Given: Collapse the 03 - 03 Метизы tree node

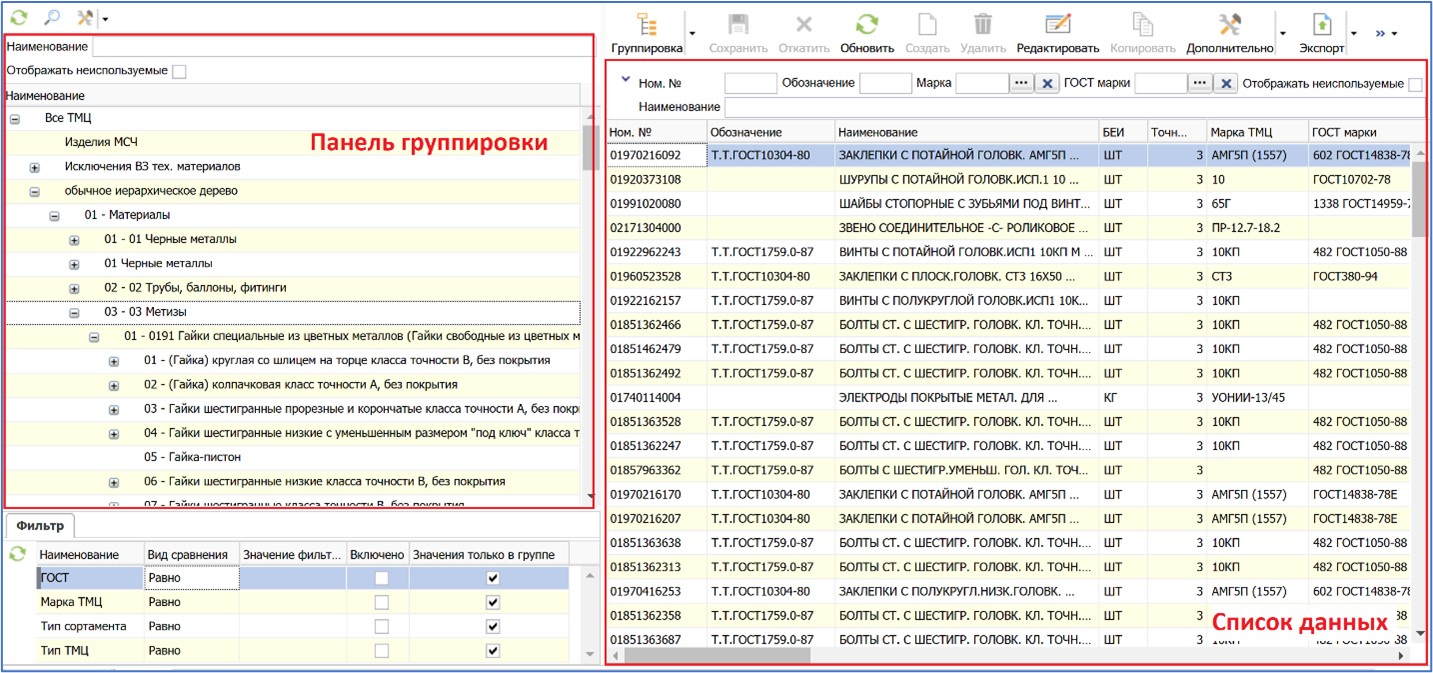Looking at the screenshot, I should pyautogui.click(x=74, y=313).
